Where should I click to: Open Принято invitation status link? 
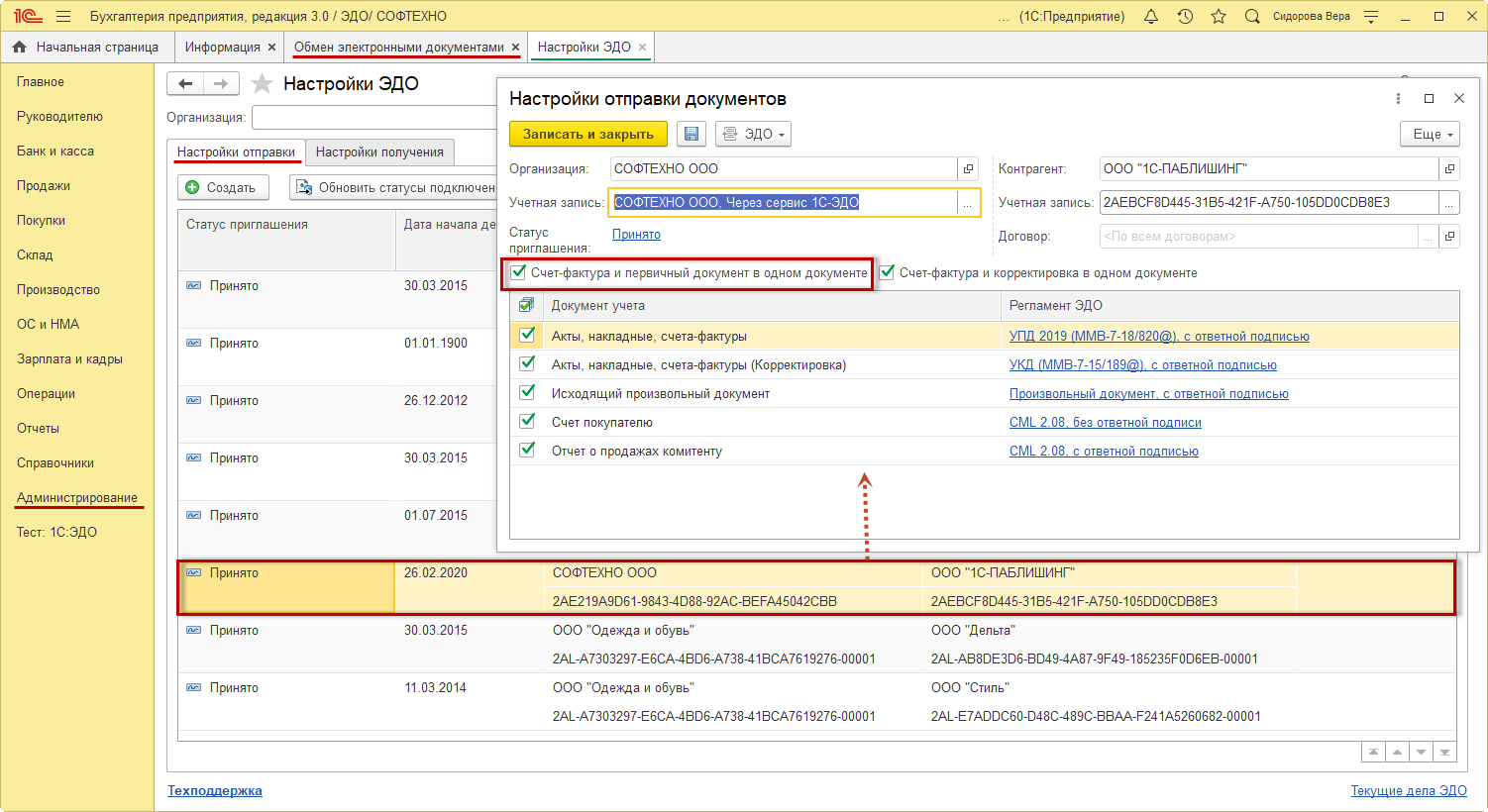click(636, 235)
